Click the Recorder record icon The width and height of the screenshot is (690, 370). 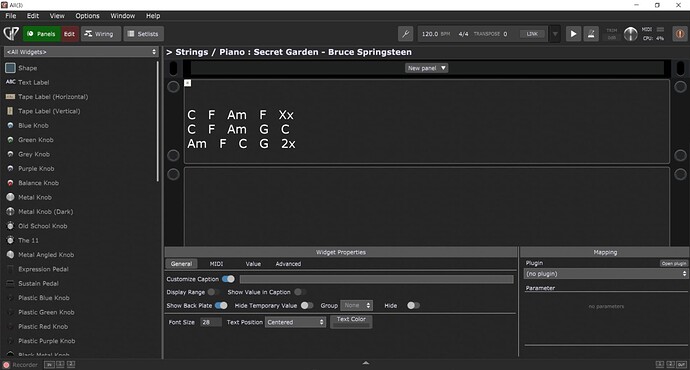[6, 365]
